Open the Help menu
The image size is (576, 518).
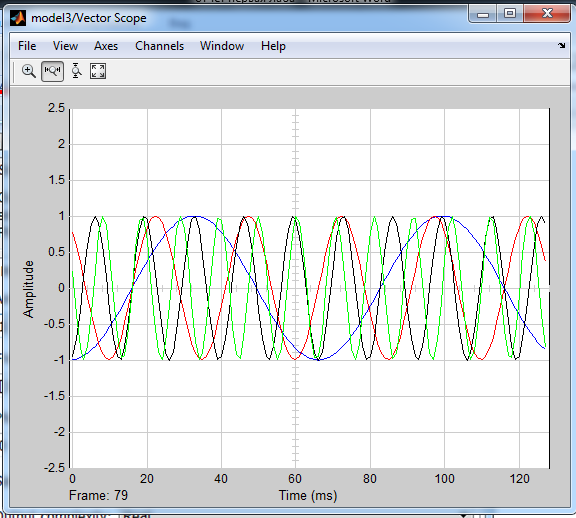273,46
